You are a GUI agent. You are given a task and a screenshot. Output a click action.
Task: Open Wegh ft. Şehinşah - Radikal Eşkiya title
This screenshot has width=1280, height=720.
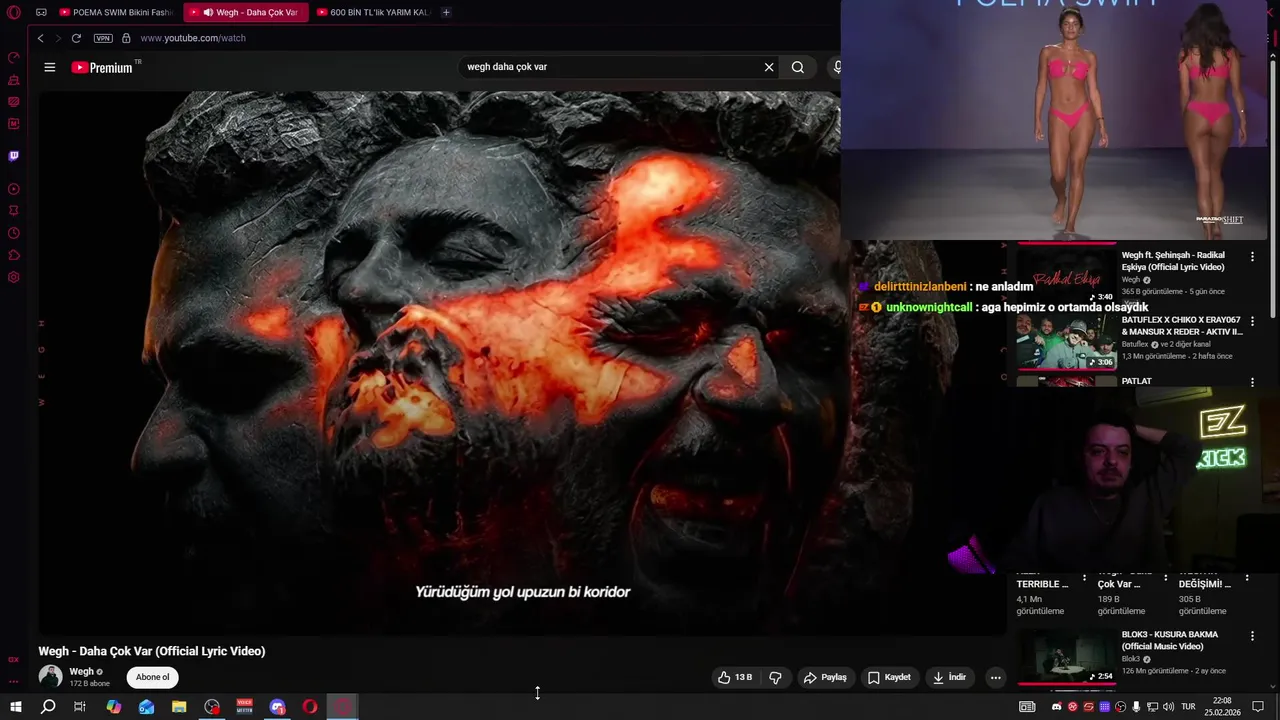tap(1173, 261)
